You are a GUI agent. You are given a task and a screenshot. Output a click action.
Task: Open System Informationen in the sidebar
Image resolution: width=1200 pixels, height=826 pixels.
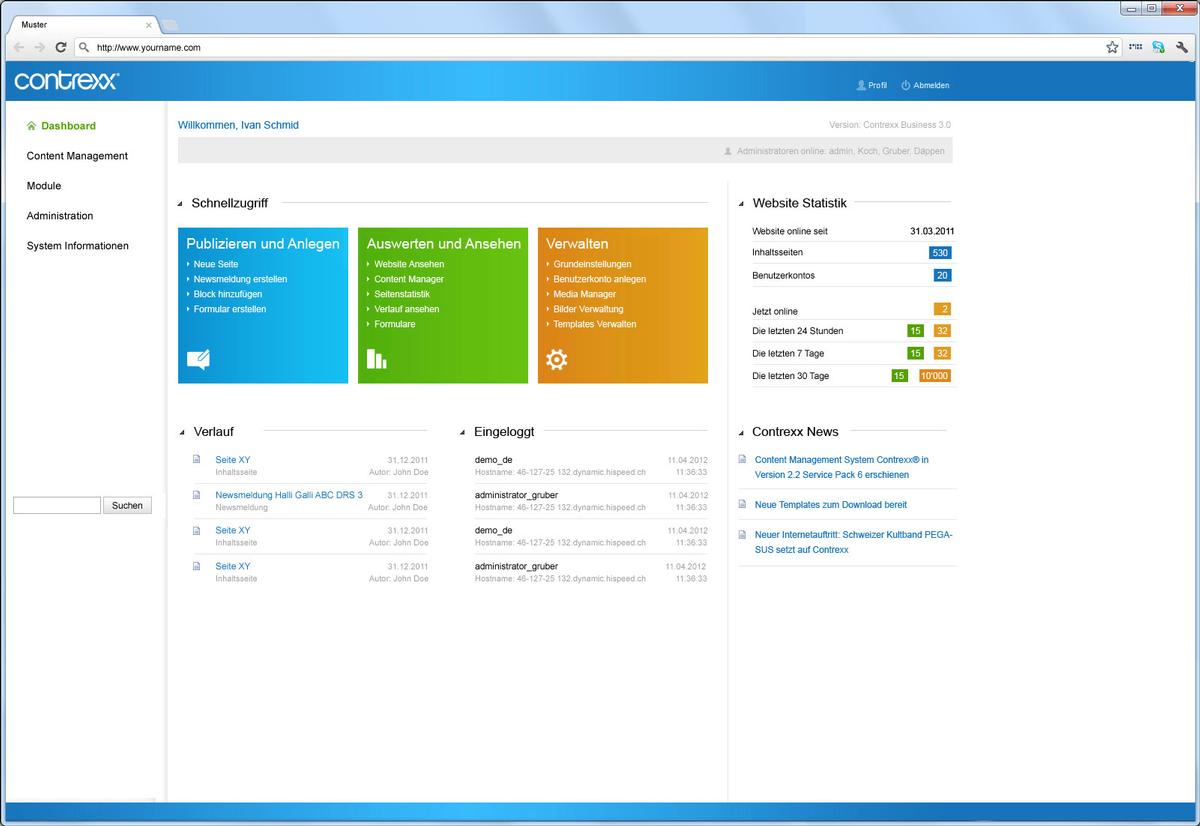tap(78, 246)
